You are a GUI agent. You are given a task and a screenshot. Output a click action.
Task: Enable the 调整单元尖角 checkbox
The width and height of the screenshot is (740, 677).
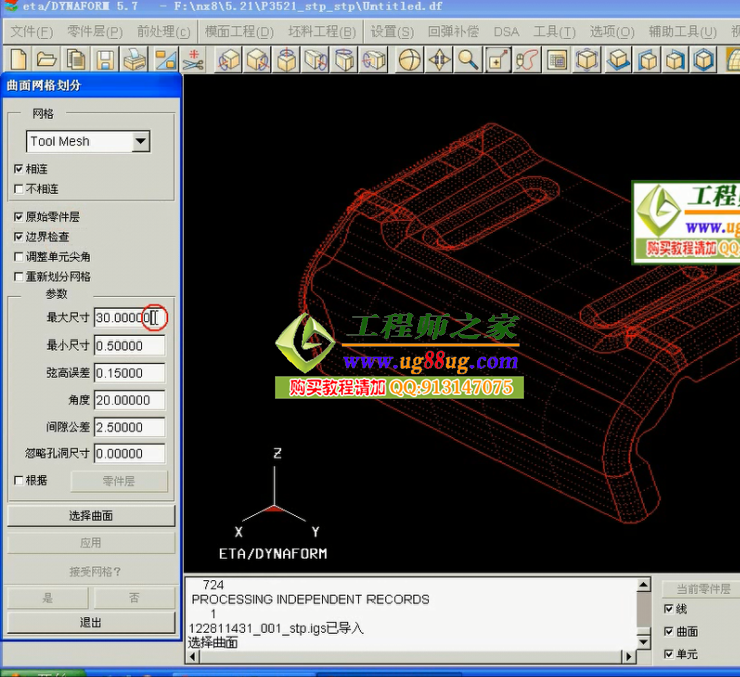18,257
